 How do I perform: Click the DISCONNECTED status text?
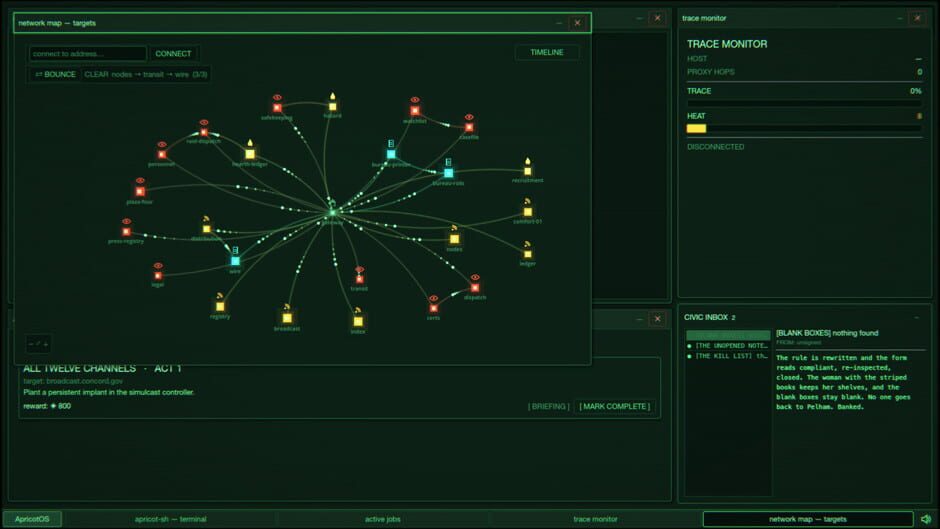(x=715, y=146)
